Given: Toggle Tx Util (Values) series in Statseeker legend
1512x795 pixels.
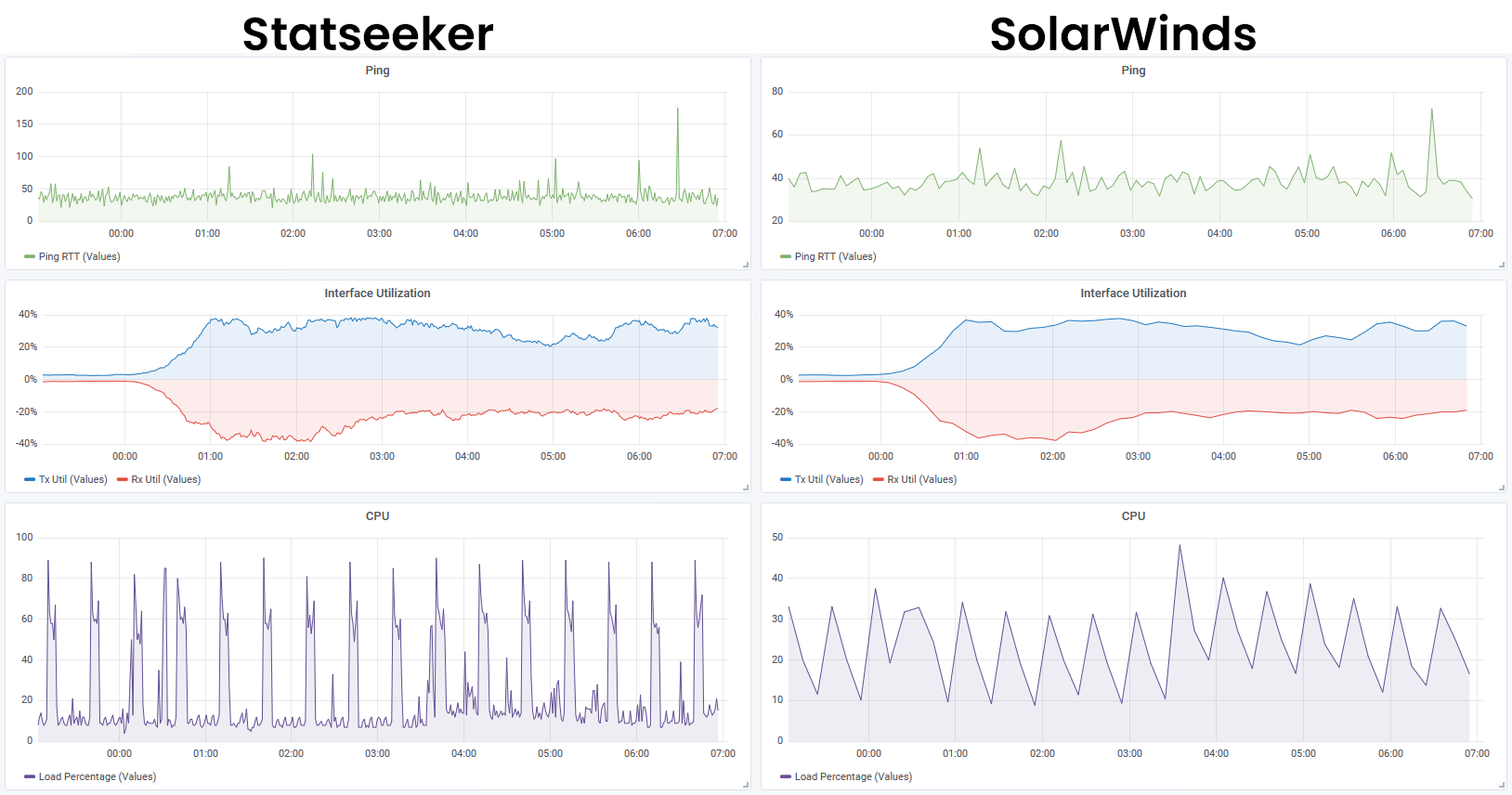Looking at the screenshot, I should [72, 479].
